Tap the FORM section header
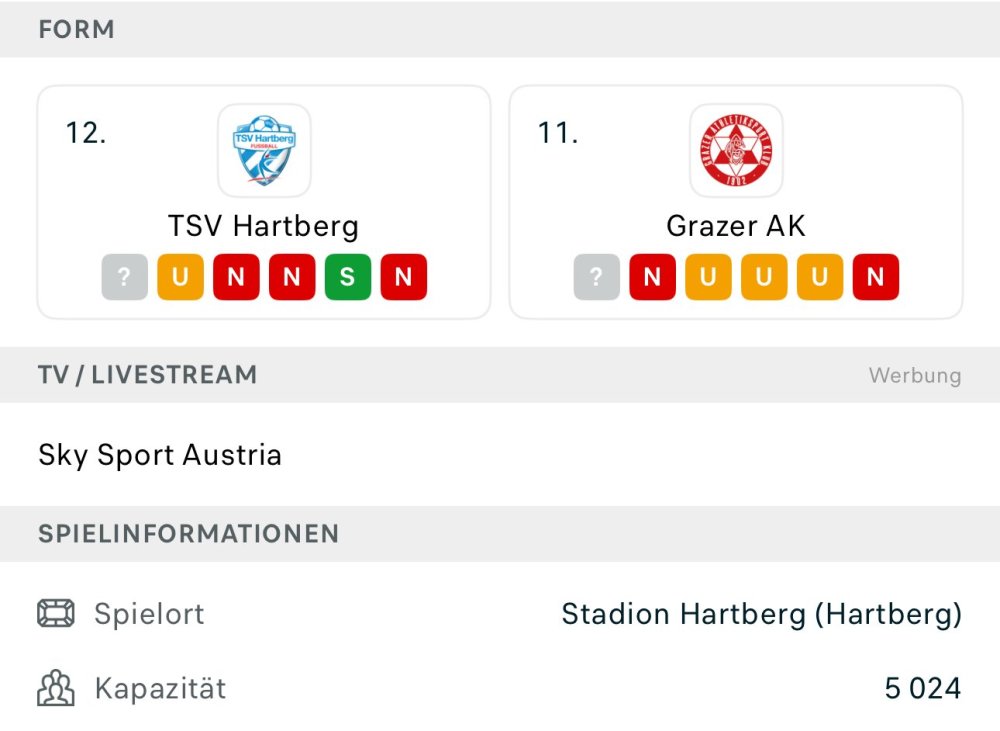 [x=76, y=30]
